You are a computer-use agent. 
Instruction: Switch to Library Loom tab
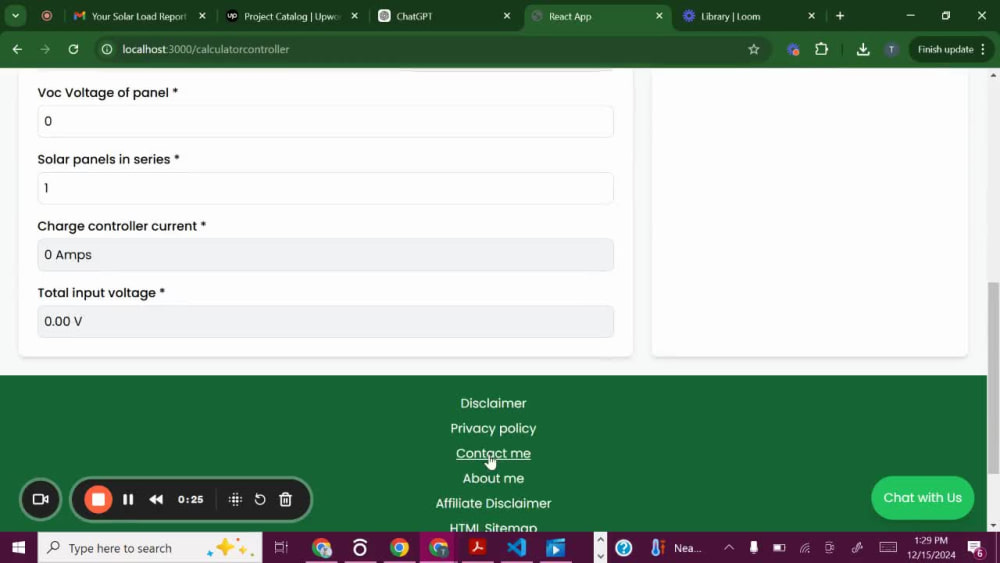[749, 16]
